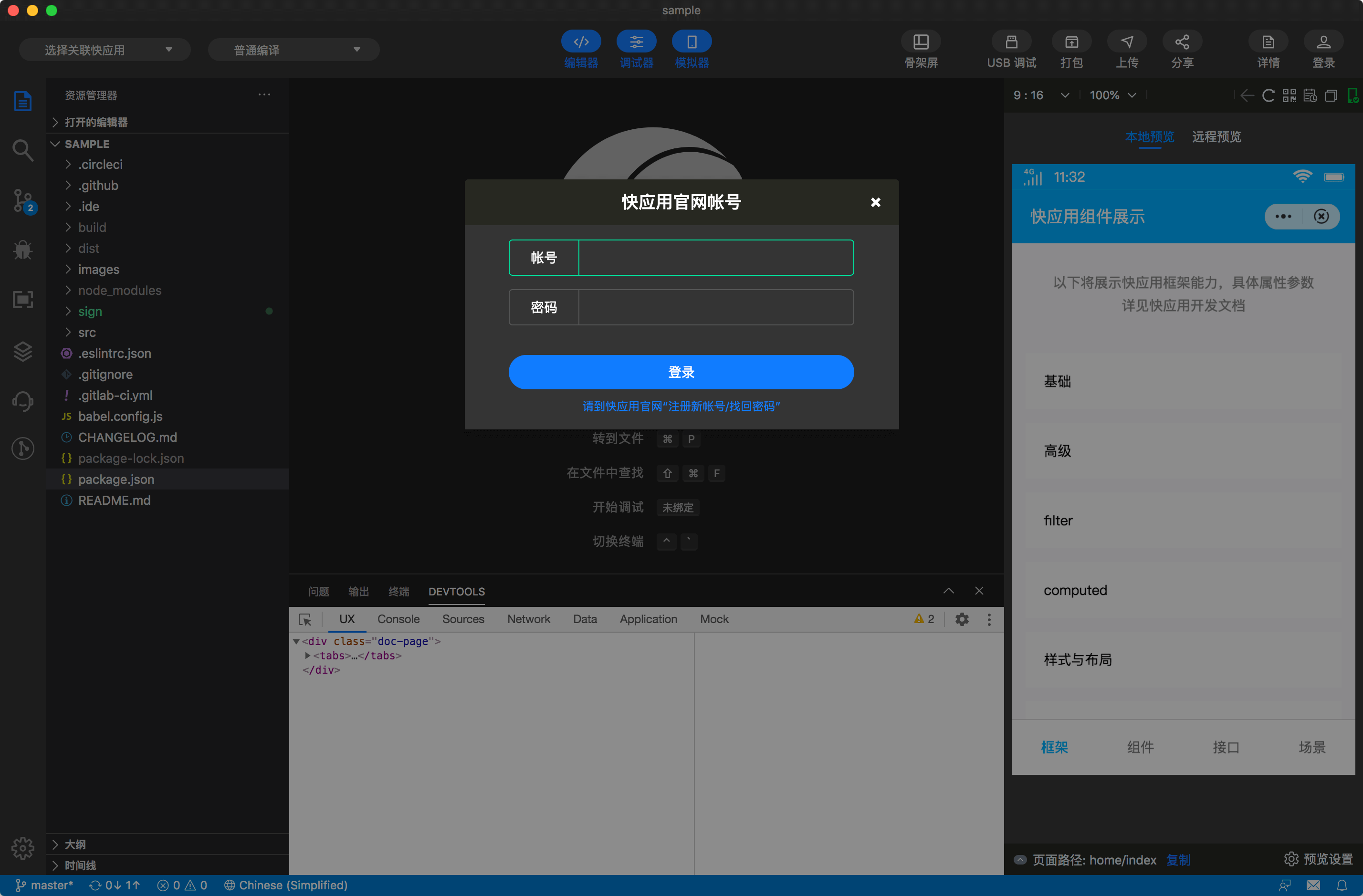This screenshot has height=896, width=1363.
Task: Open source control in activity bar
Action: pos(23,200)
